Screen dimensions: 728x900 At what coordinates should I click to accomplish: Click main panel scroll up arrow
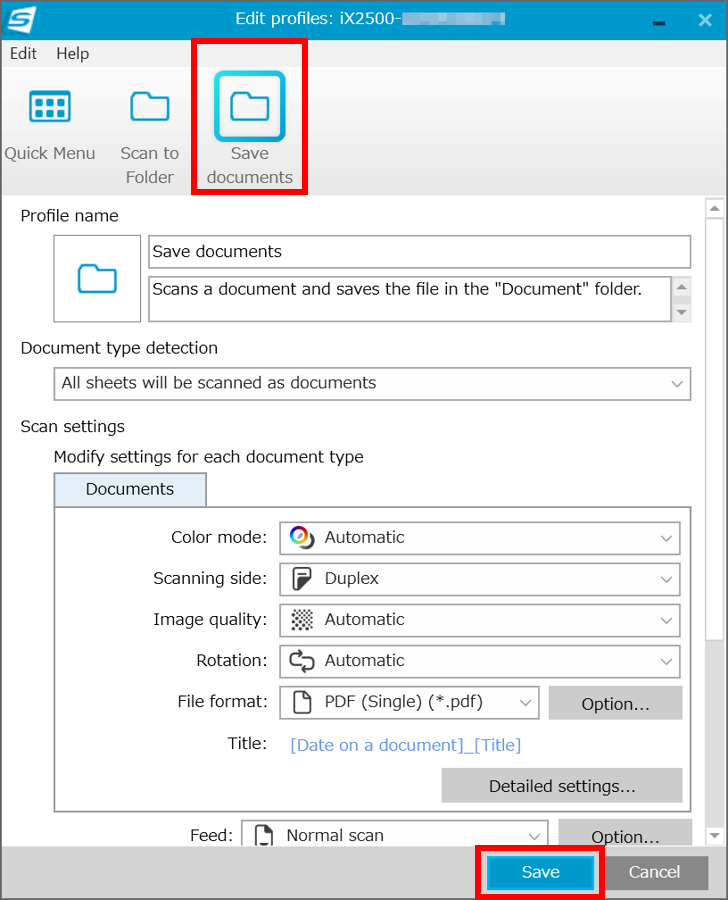point(714,208)
